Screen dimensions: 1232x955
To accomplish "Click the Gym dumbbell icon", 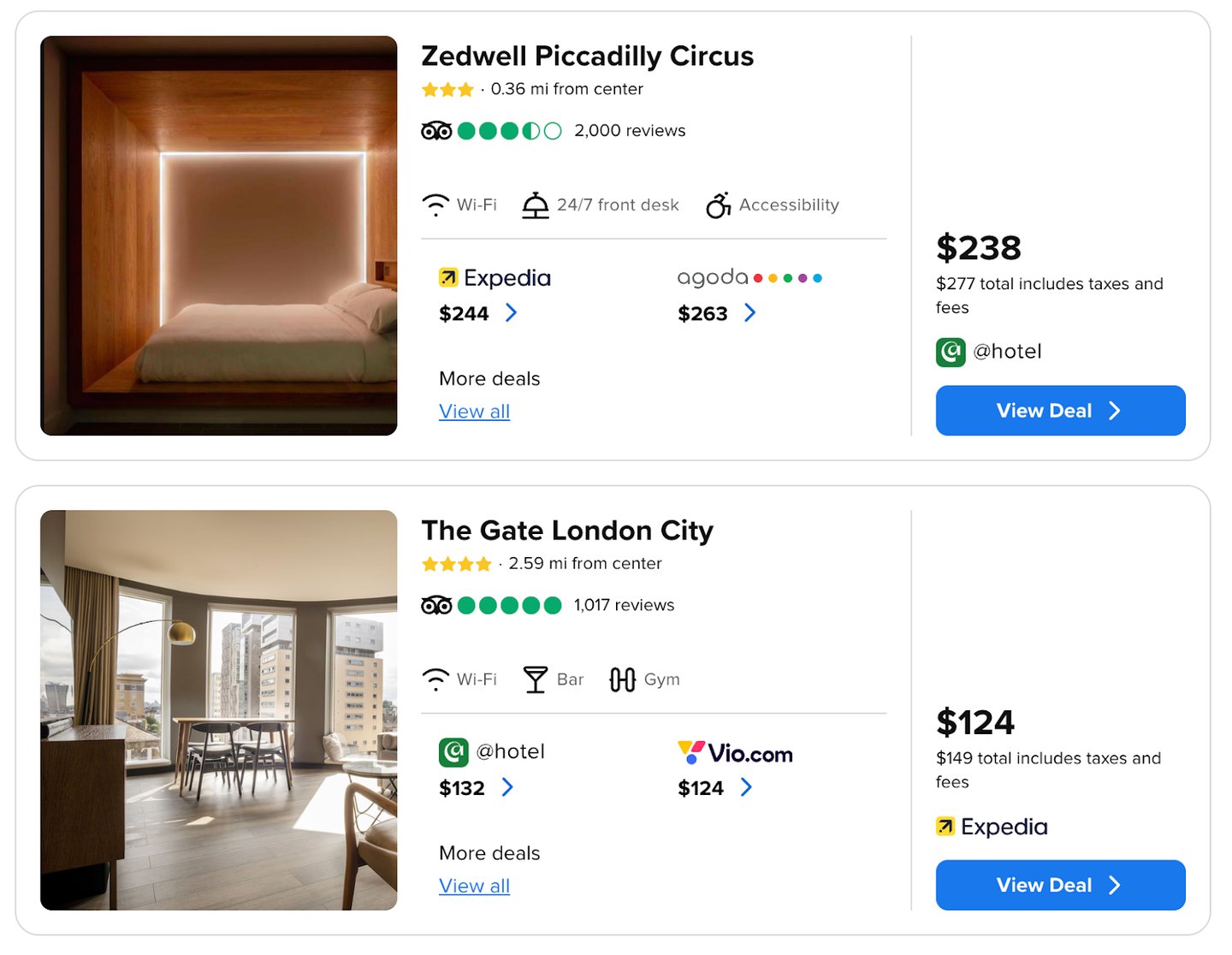I will (x=622, y=679).
